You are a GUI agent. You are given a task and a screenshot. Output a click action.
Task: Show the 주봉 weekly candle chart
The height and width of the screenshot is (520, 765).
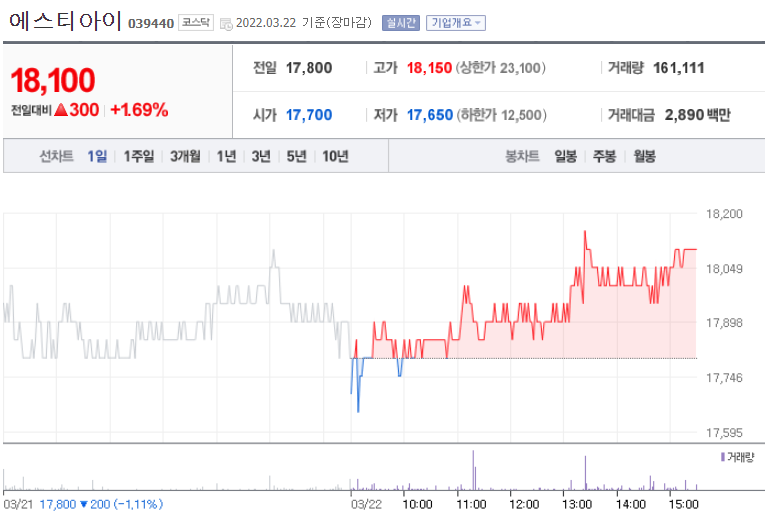[x=604, y=156]
